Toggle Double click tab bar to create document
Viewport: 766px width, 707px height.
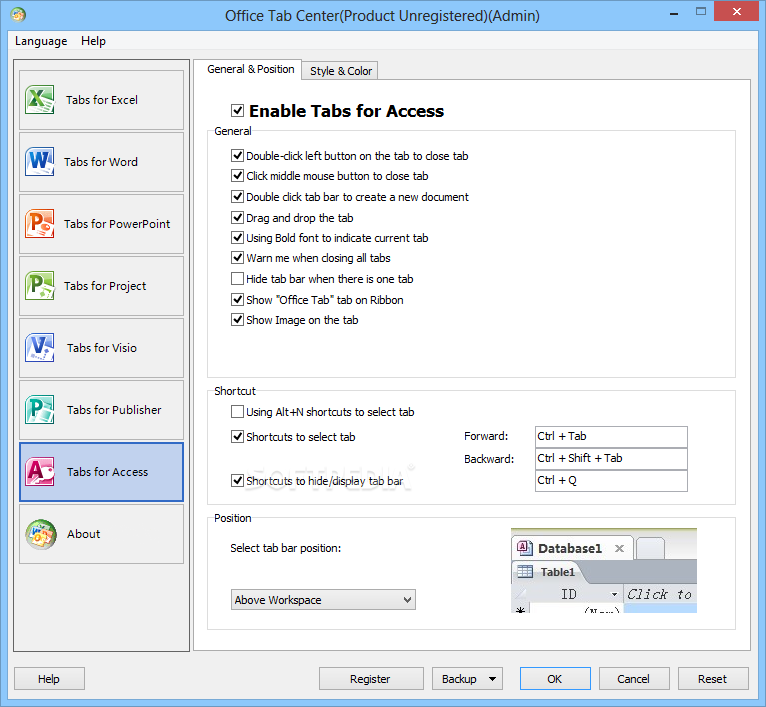click(x=237, y=196)
